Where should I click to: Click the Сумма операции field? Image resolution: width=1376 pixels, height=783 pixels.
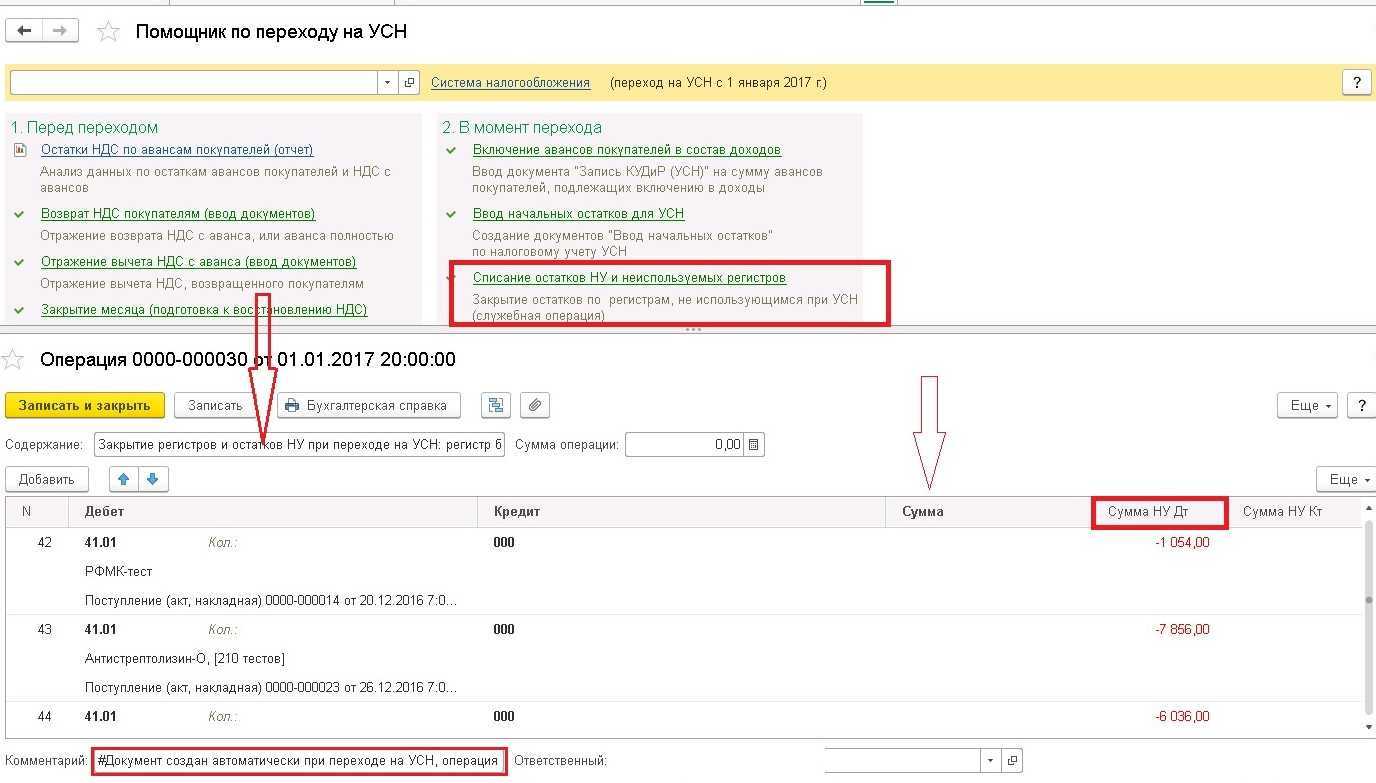point(685,444)
